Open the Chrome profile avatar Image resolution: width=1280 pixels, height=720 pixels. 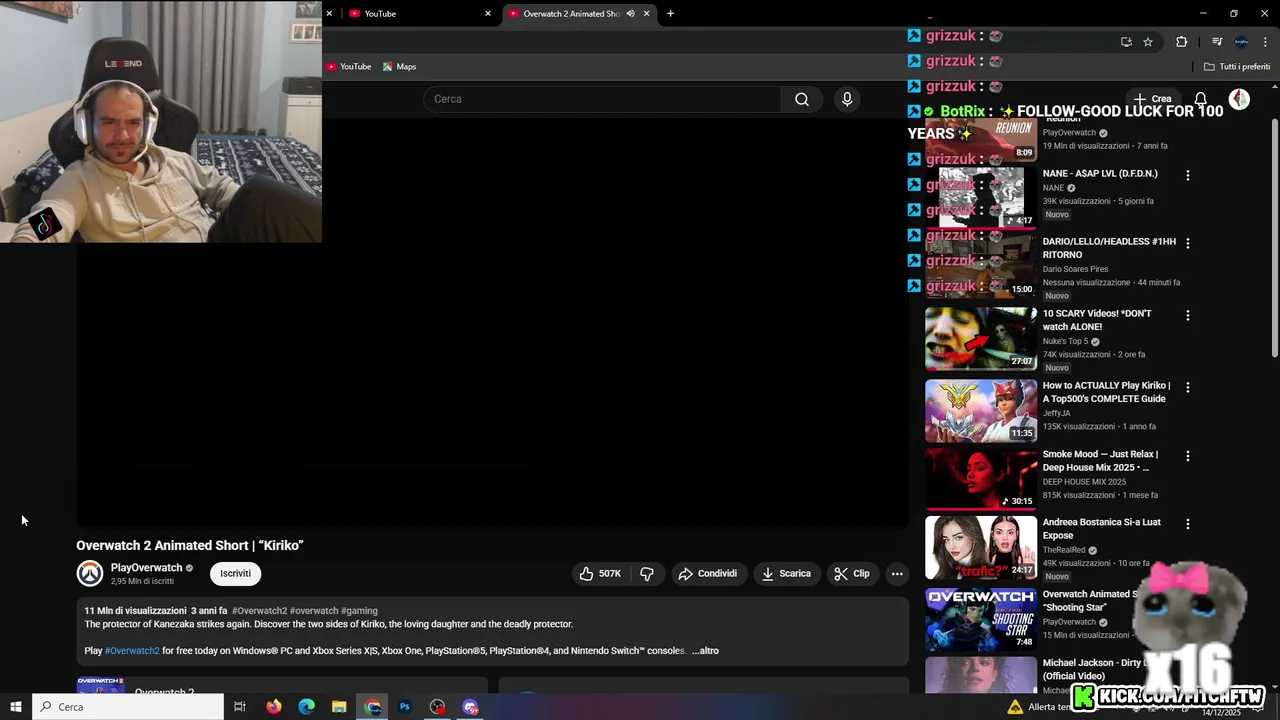tap(1241, 42)
